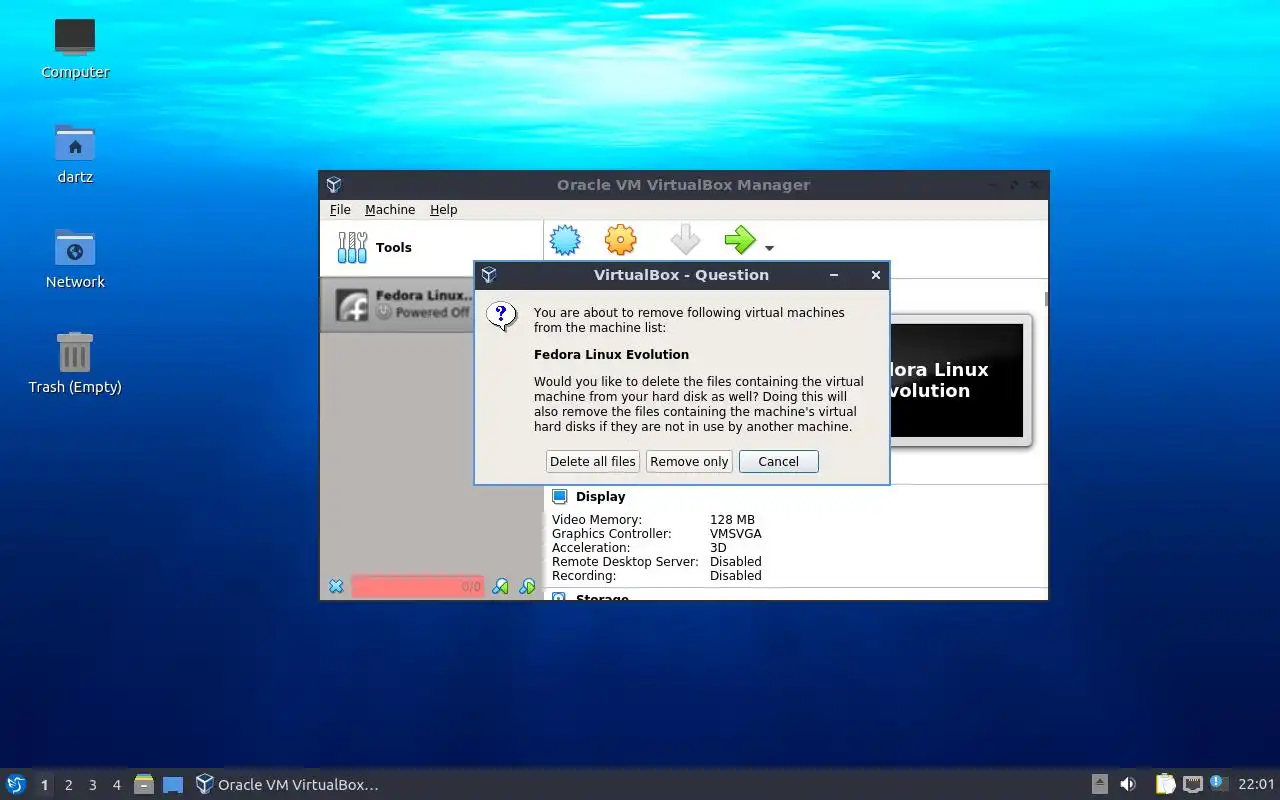This screenshot has width=1280, height=800.
Task: Open the Start button dropdown arrow
Action: pos(769,248)
